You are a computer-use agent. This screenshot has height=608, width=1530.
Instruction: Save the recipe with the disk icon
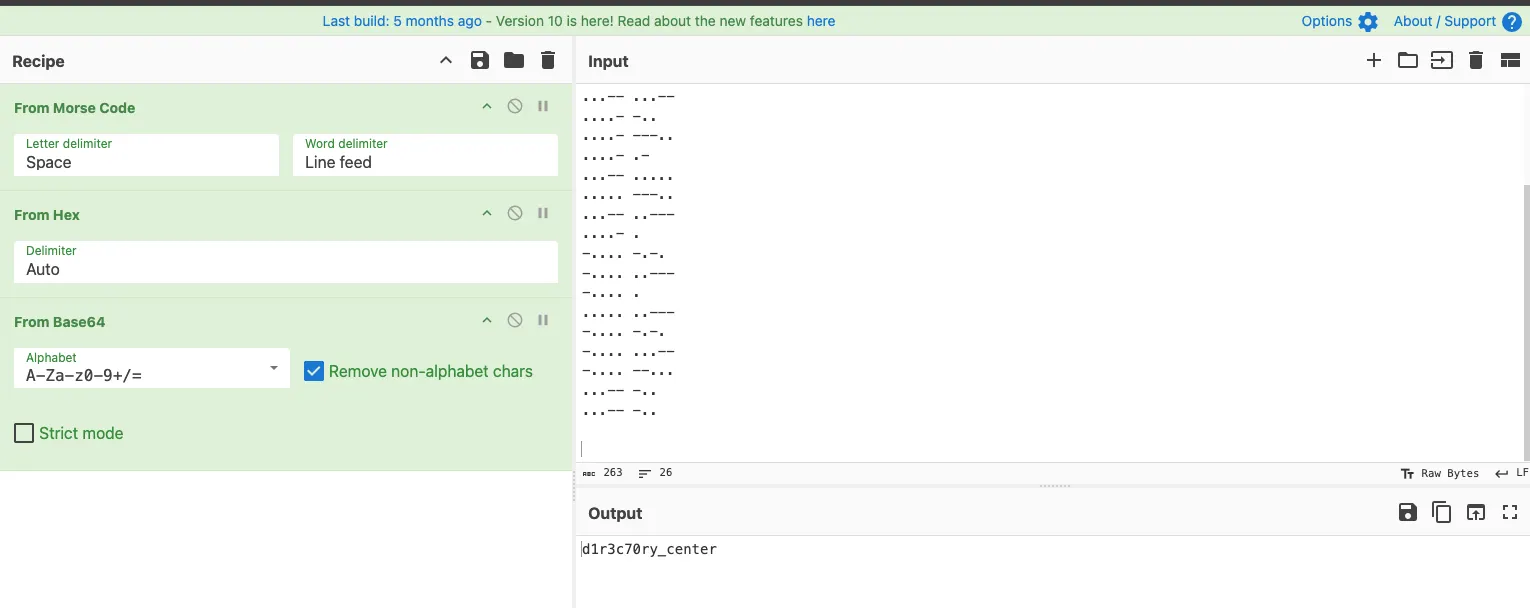pos(480,61)
